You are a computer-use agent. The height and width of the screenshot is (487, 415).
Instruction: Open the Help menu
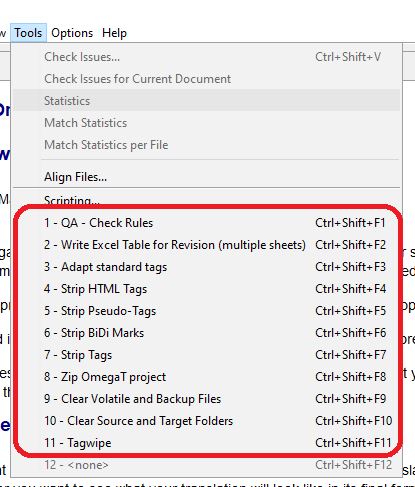pos(114,33)
